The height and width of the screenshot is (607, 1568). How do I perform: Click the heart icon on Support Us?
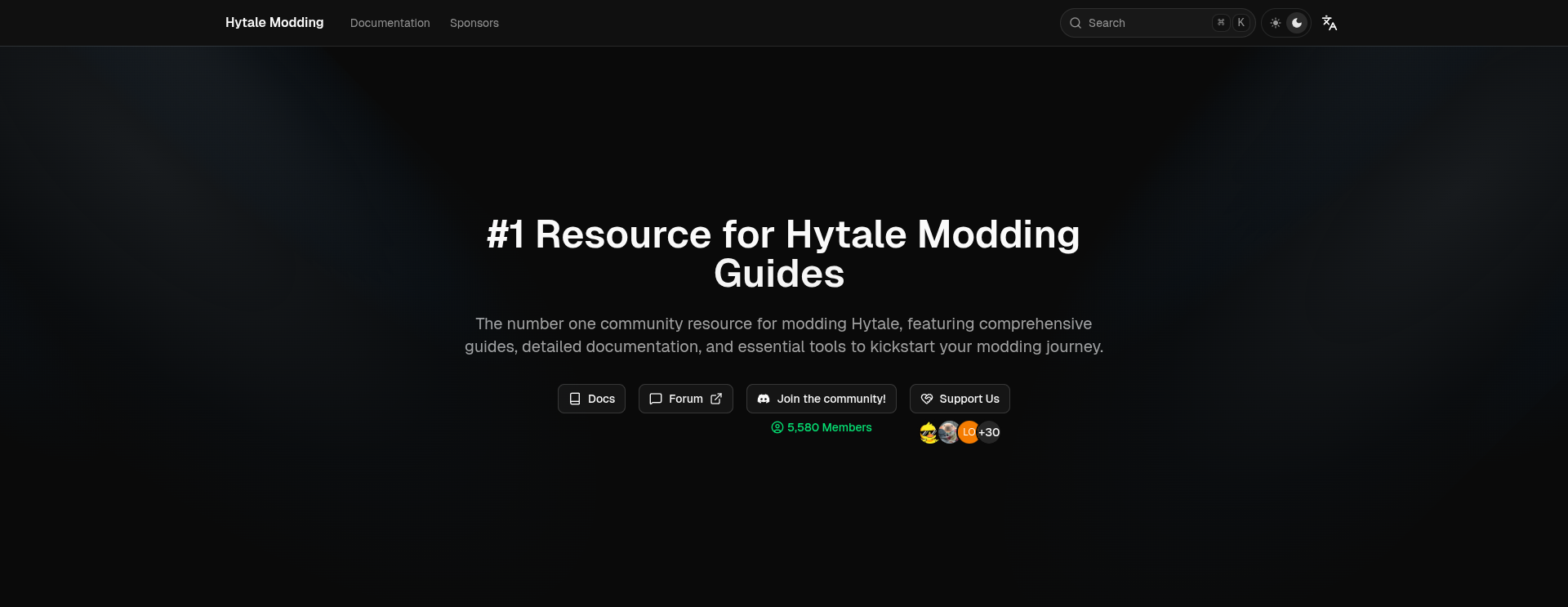pyautogui.click(x=927, y=399)
